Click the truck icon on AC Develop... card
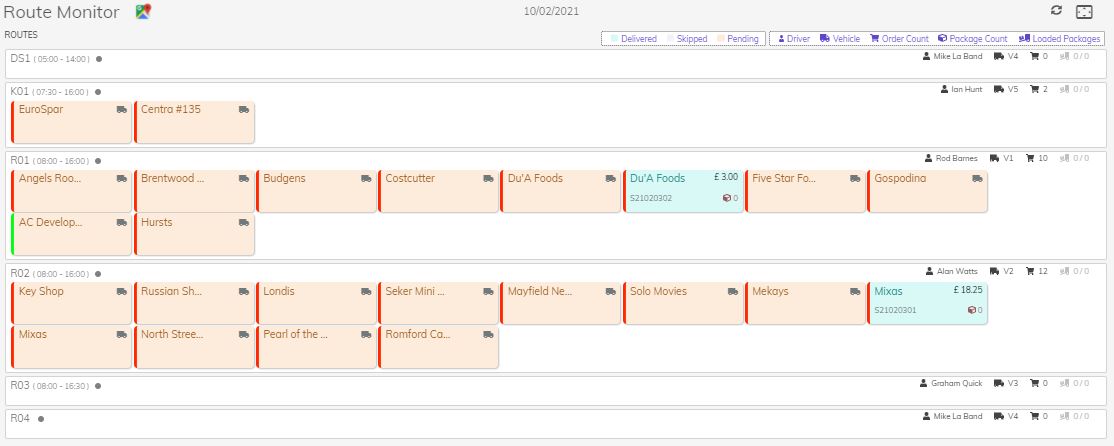The height and width of the screenshot is (446, 1114). (x=121, y=223)
